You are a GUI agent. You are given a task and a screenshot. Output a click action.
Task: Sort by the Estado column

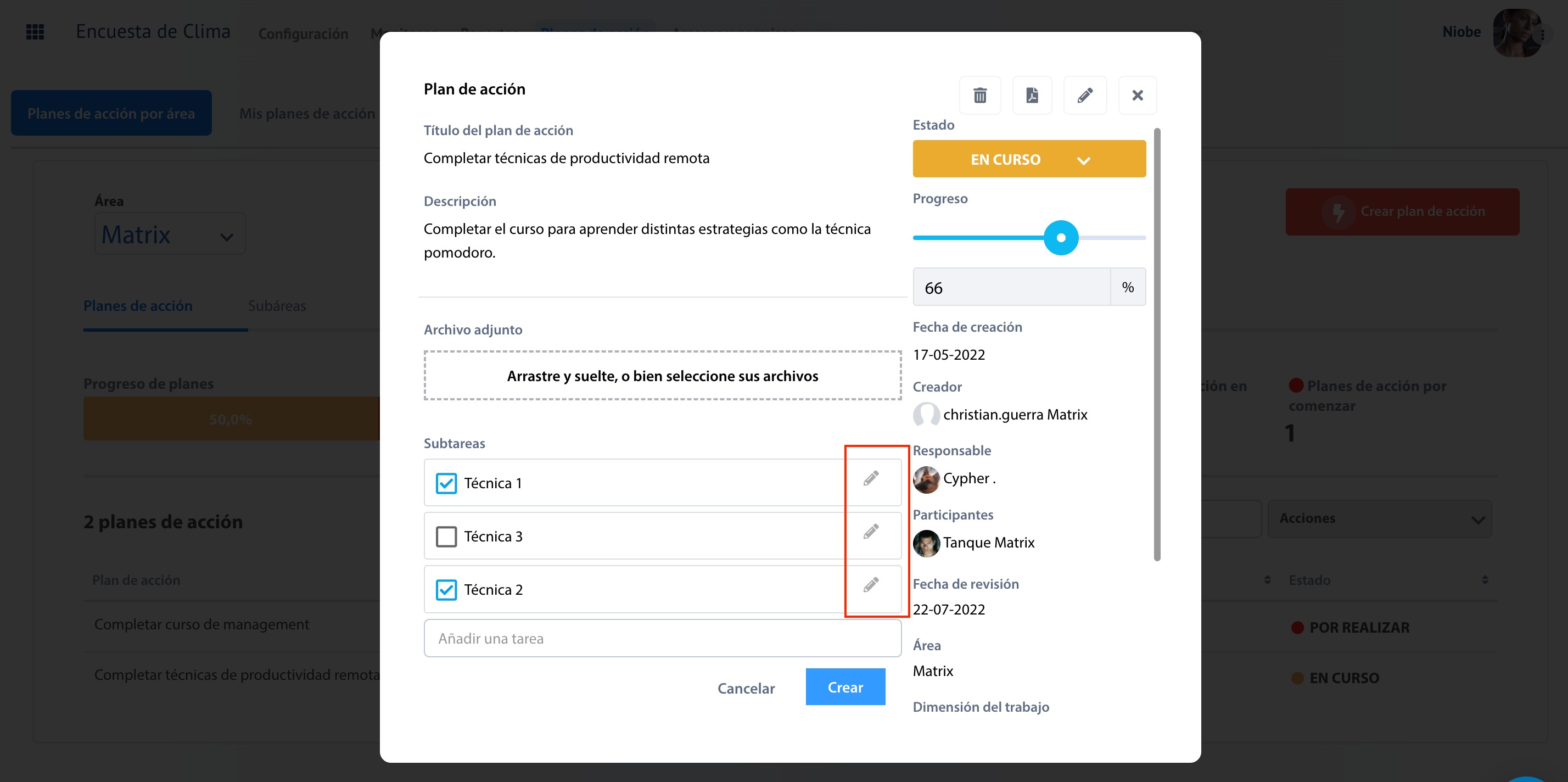click(1484, 580)
